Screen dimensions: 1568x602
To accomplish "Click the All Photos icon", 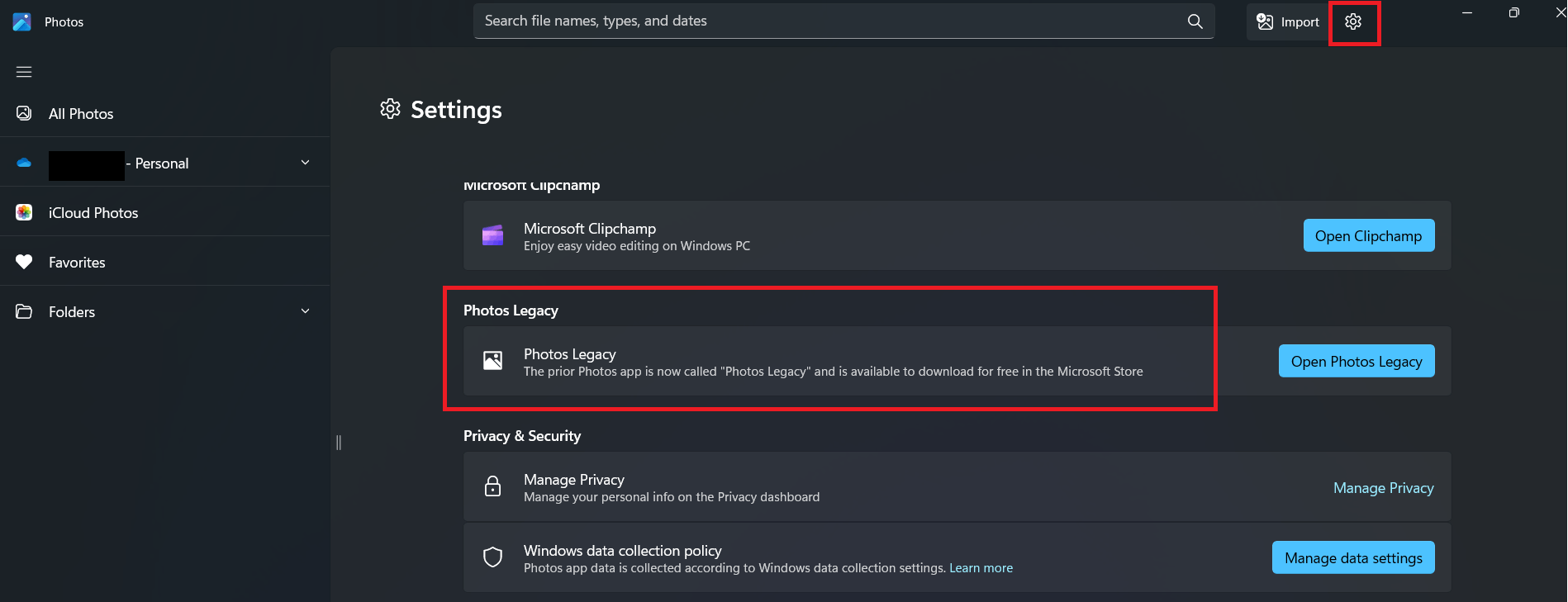I will (x=24, y=113).
